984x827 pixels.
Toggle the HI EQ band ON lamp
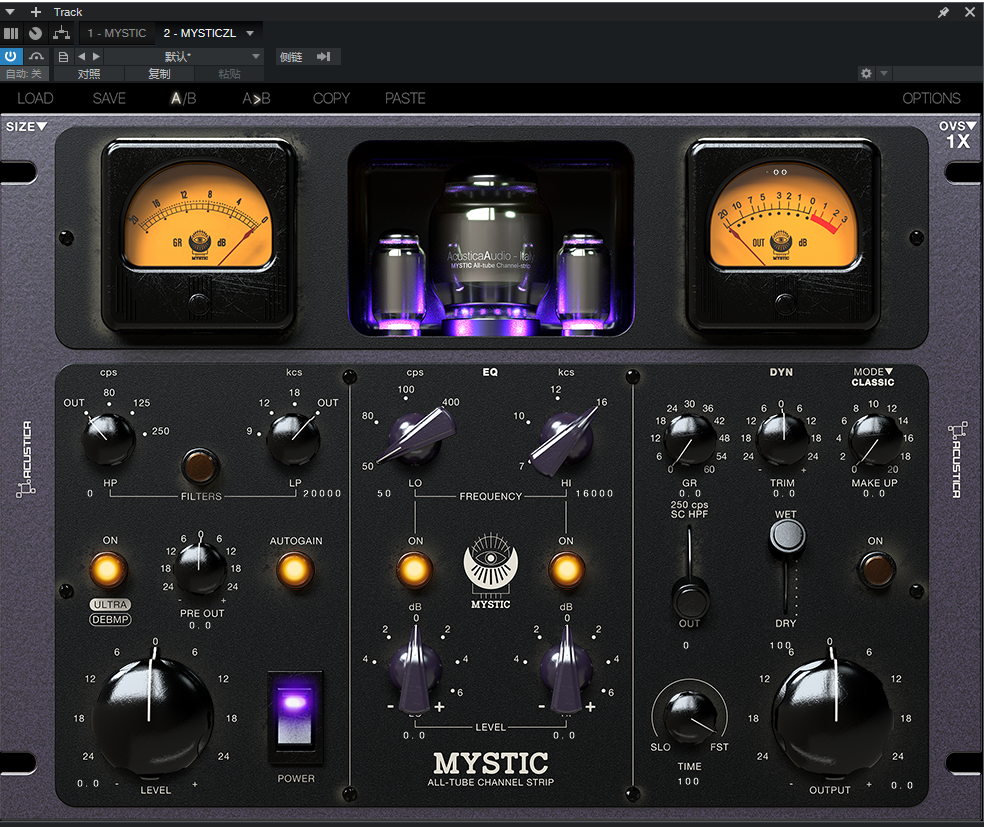(x=566, y=570)
